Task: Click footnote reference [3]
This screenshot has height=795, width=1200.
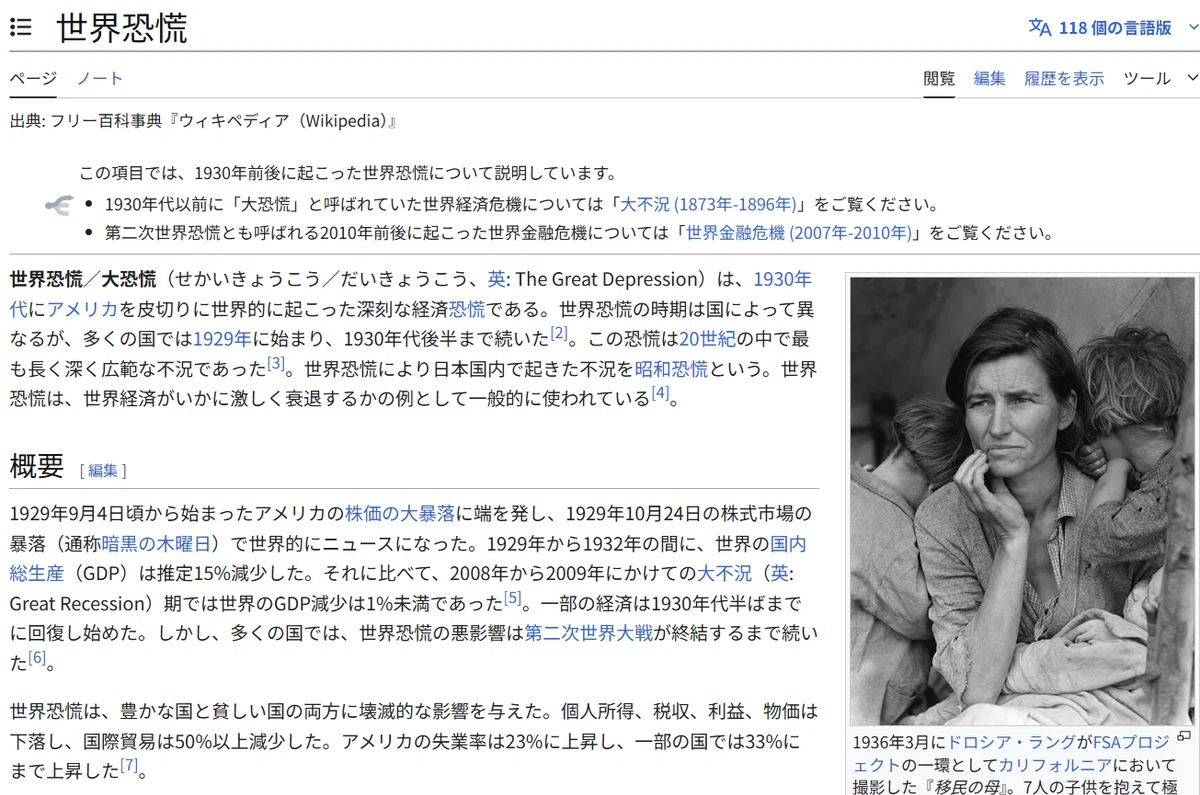Action: click(x=276, y=363)
